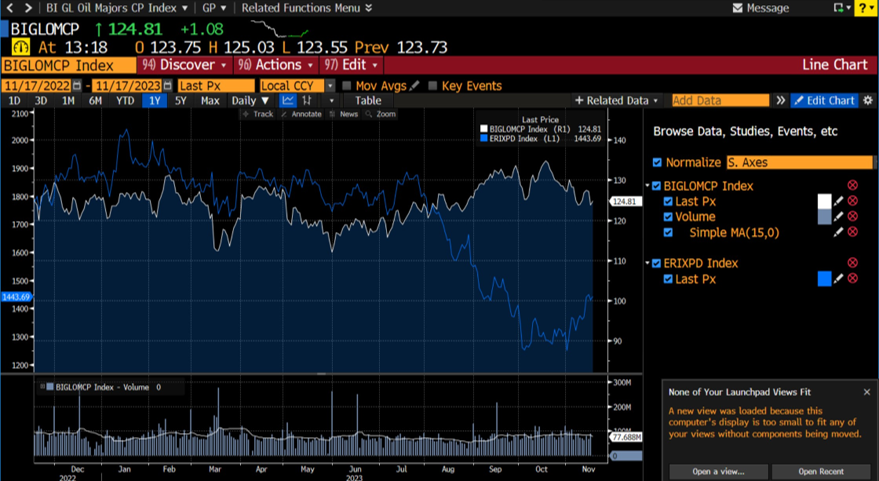
Task: Click the pencil icon beside Mov Avgs
Action: pos(415,86)
